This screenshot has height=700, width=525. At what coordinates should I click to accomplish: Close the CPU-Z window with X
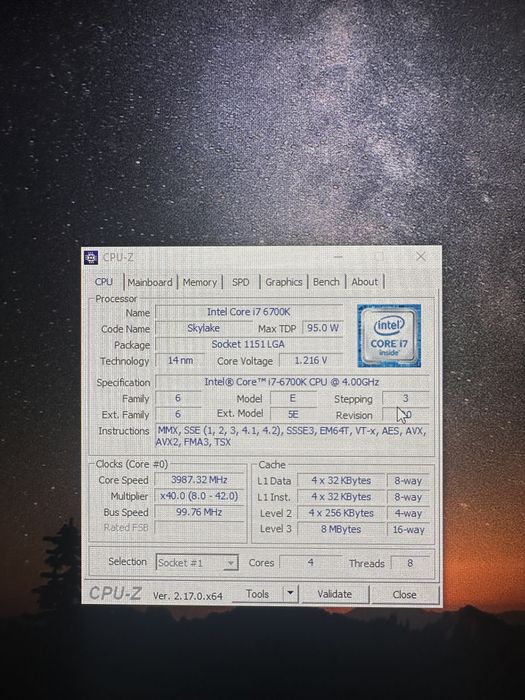(421, 257)
